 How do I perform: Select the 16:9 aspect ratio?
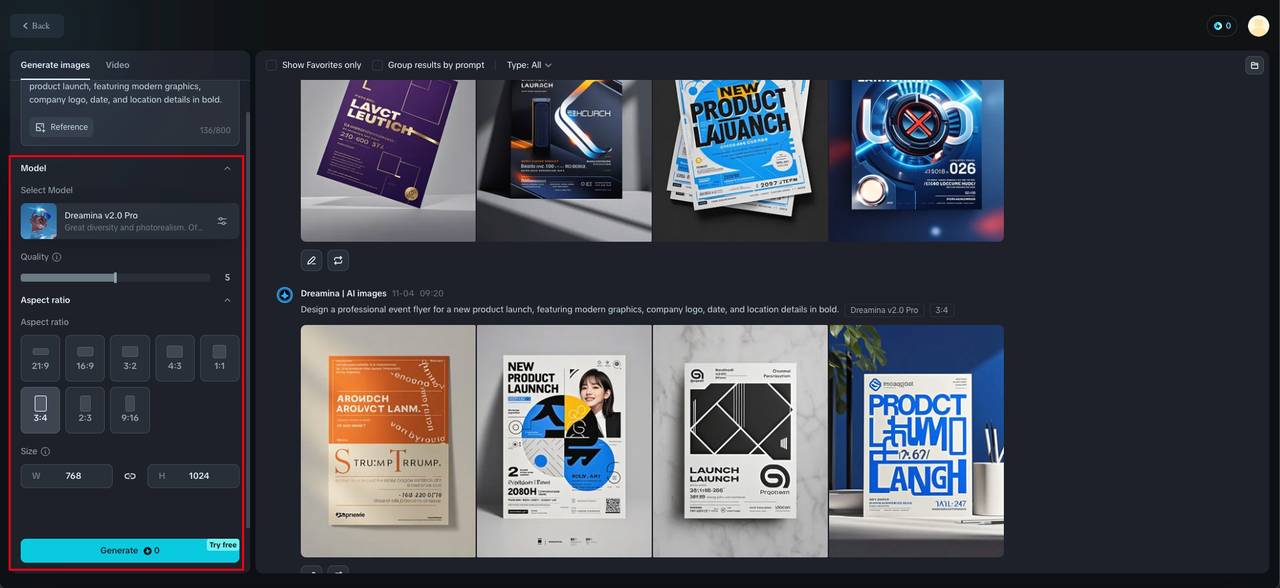pyautogui.click(x=85, y=358)
